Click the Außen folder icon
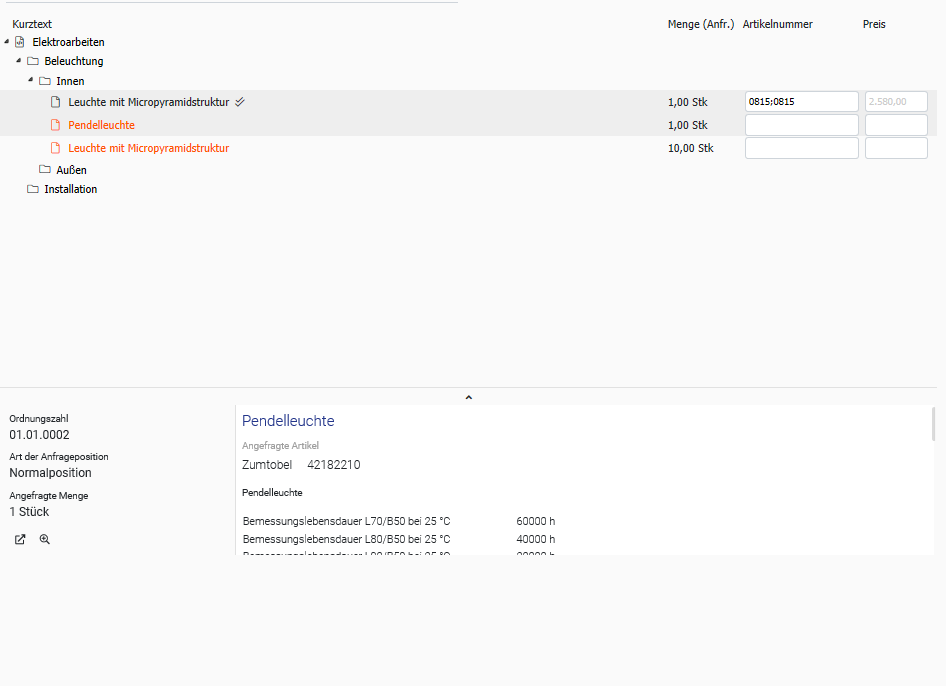This screenshot has height=686, width=946. click(x=45, y=170)
